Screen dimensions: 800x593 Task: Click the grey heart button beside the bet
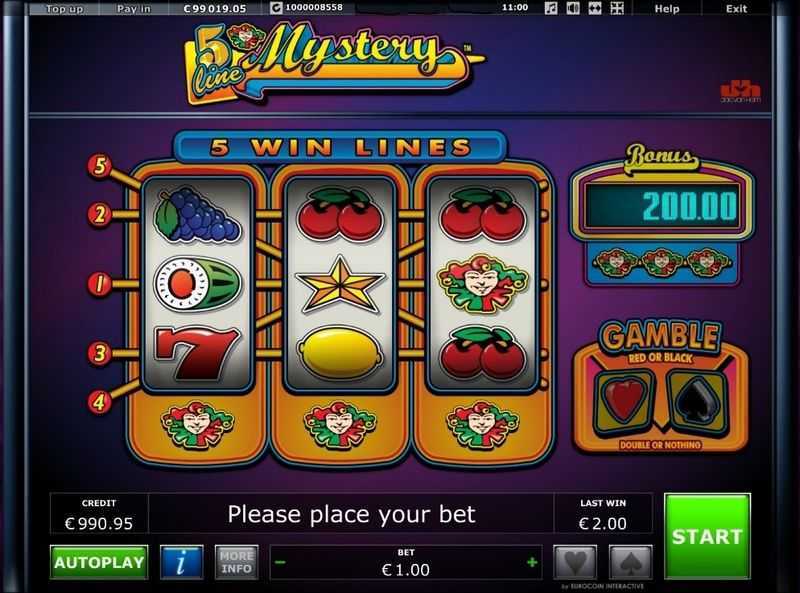click(575, 562)
